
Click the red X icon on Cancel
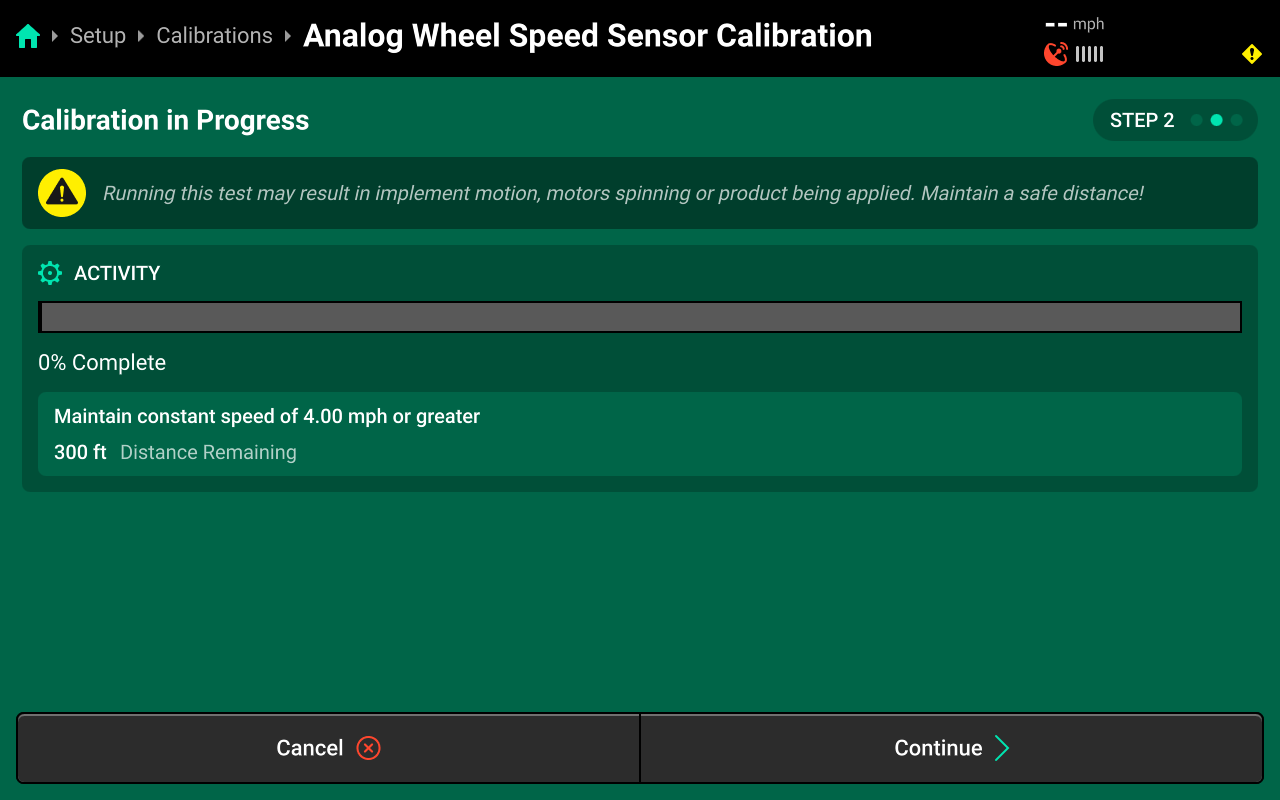(x=368, y=748)
